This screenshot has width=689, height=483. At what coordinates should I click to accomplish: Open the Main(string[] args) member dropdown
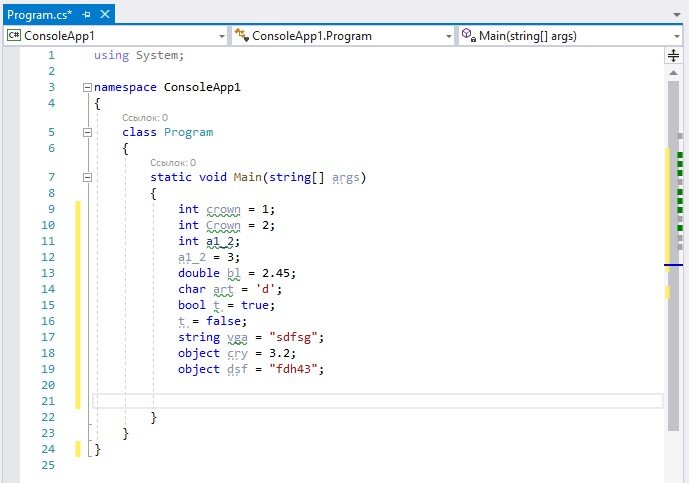click(677, 36)
